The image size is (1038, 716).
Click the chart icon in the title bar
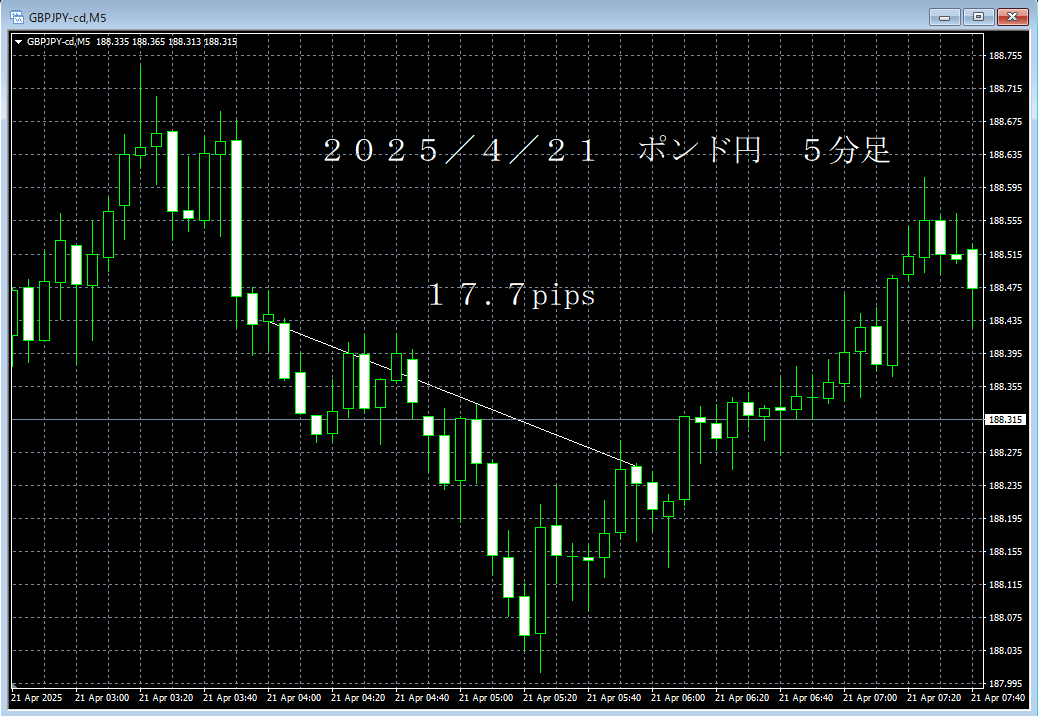pos(17,17)
